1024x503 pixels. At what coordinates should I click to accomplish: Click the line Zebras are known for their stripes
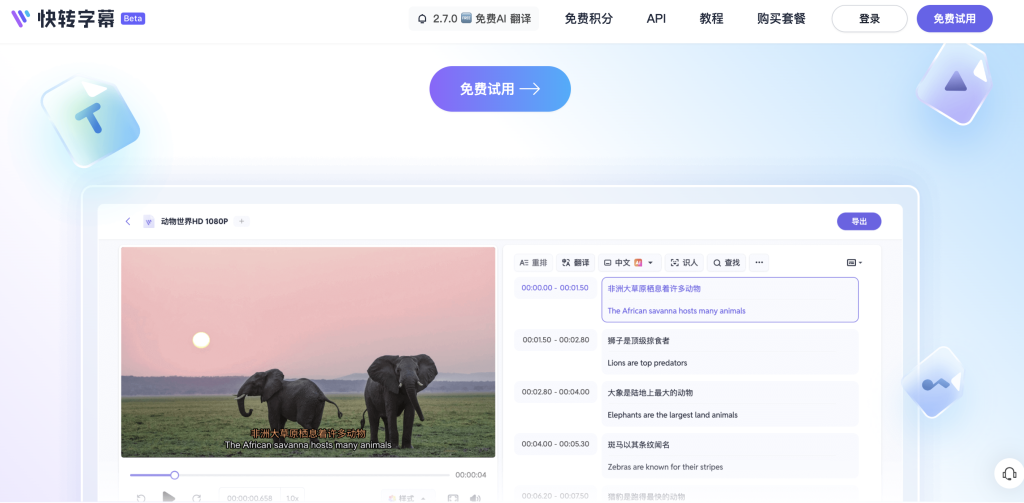tap(665, 467)
